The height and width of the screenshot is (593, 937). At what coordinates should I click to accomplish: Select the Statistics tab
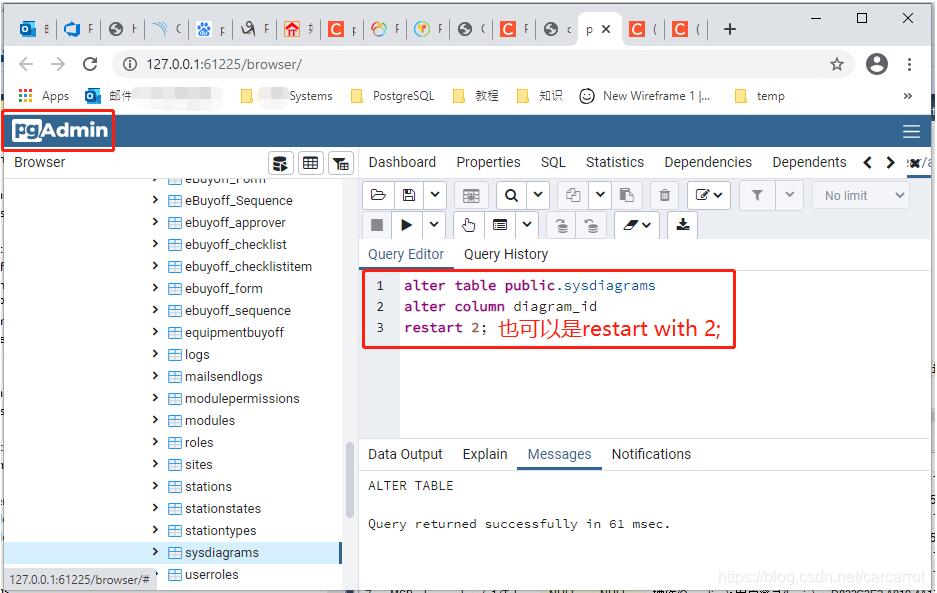614,162
